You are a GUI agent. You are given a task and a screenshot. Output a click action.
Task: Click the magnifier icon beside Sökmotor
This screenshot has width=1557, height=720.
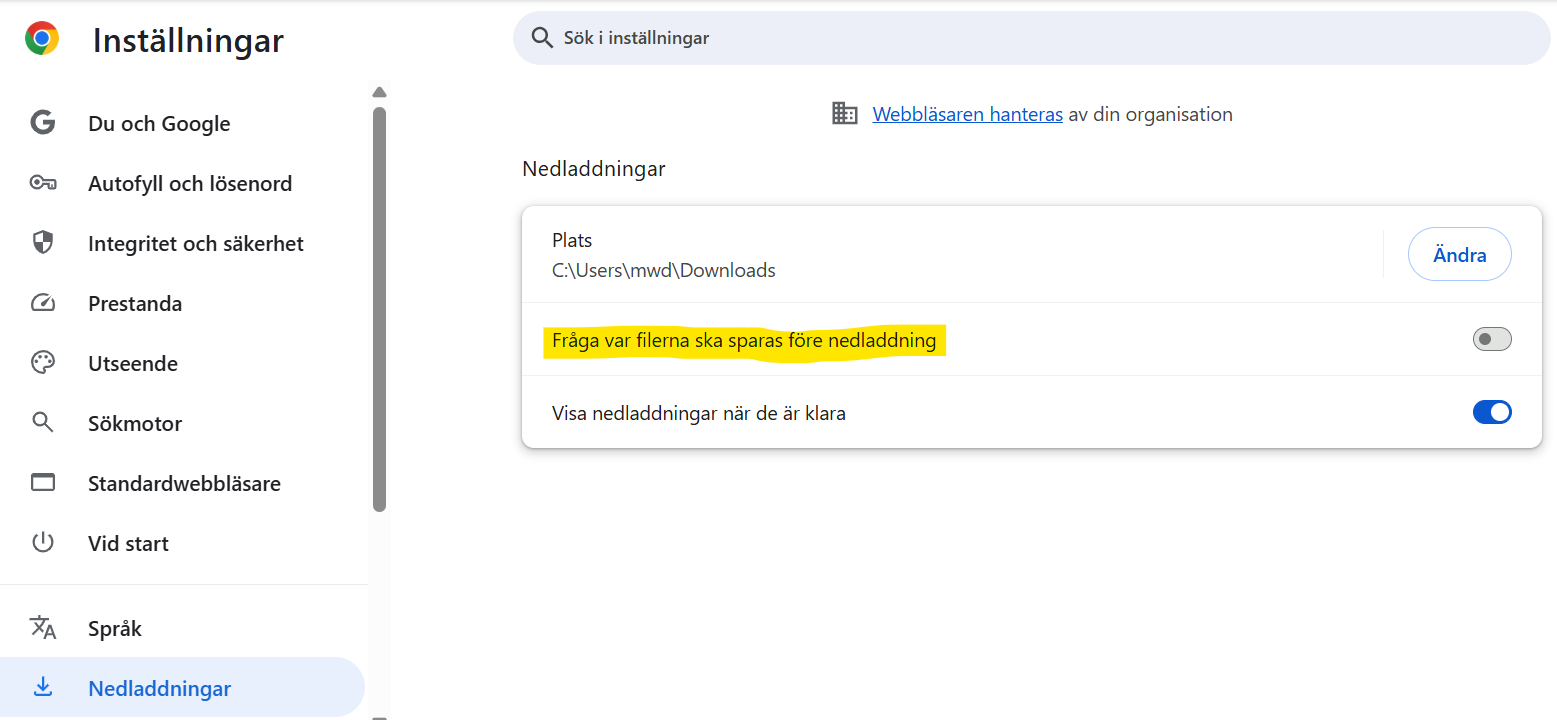(x=43, y=423)
